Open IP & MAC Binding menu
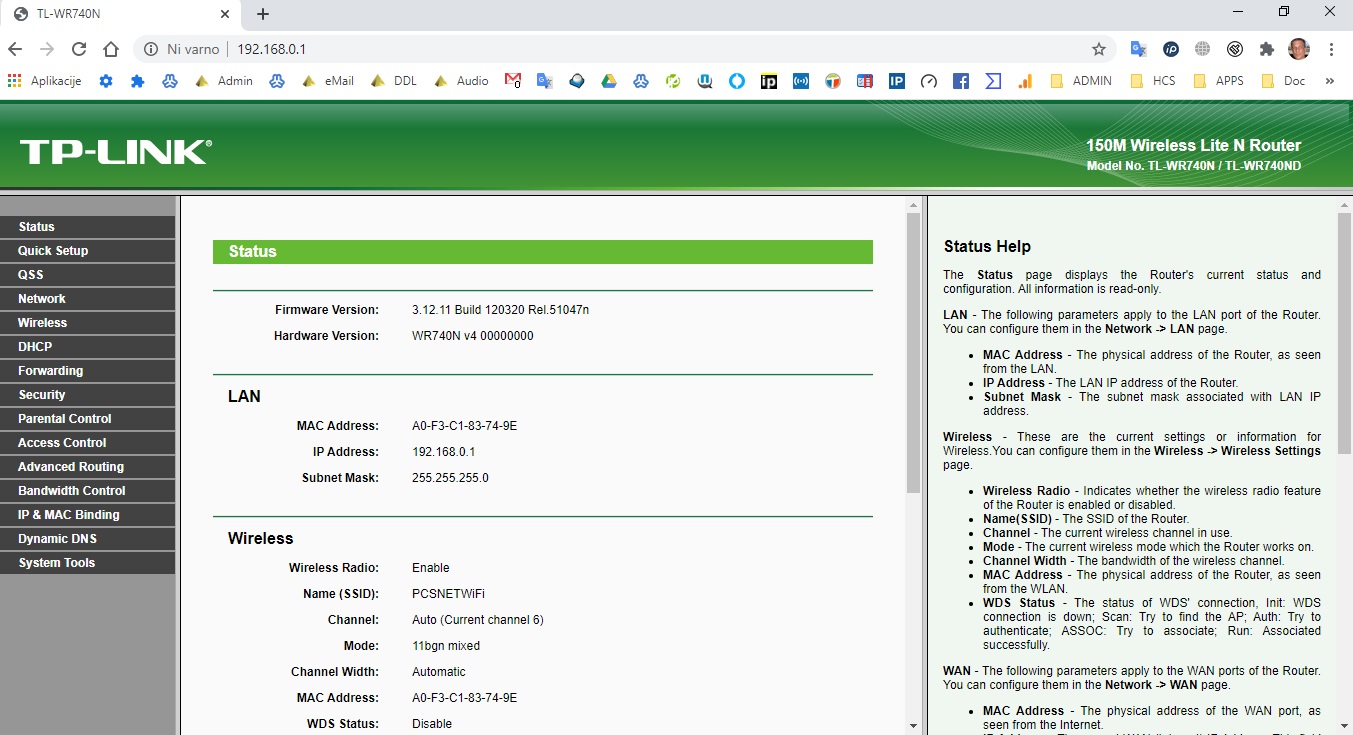The width and height of the screenshot is (1353, 735). [87, 515]
